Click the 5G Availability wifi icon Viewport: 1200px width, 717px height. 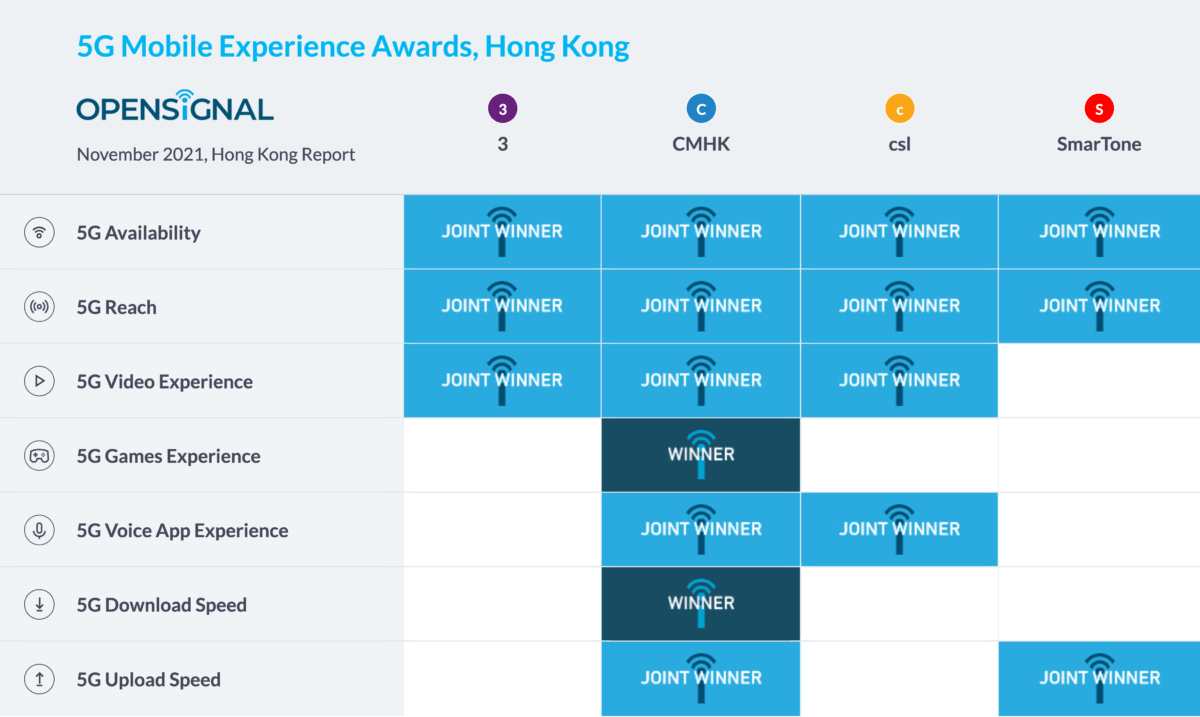tap(39, 233)
